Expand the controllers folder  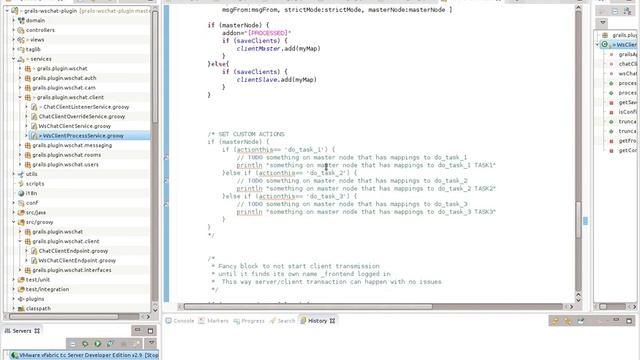click(13, 30)
